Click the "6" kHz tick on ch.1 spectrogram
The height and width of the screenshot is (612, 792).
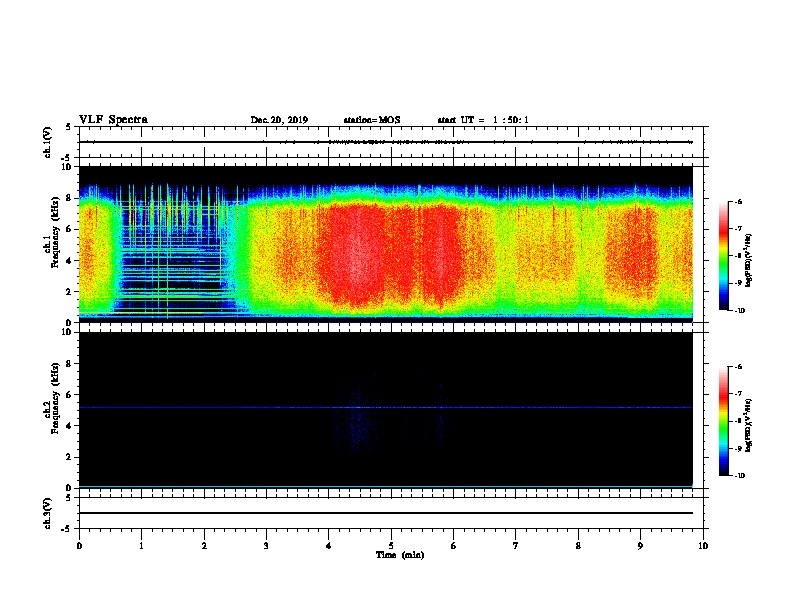coord(70,229)
